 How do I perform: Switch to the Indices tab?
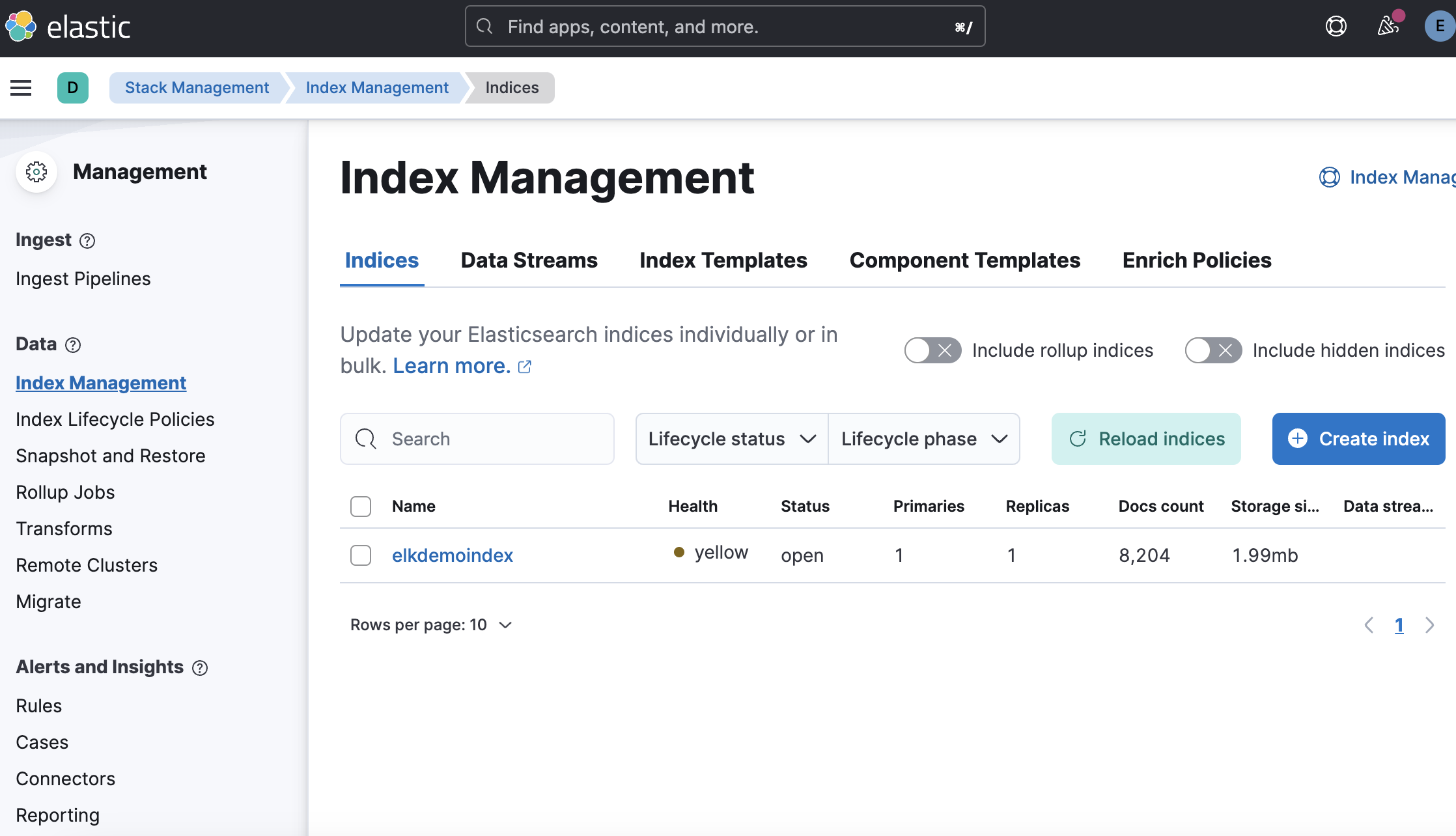[382, 260]
